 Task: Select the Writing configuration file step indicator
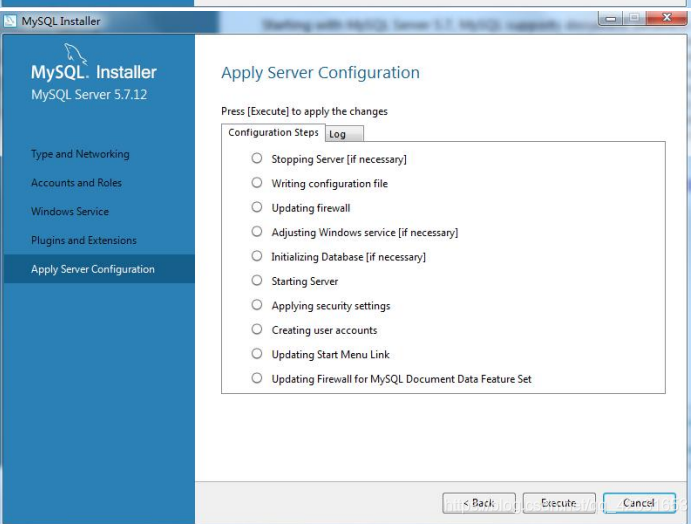point(257,183)
